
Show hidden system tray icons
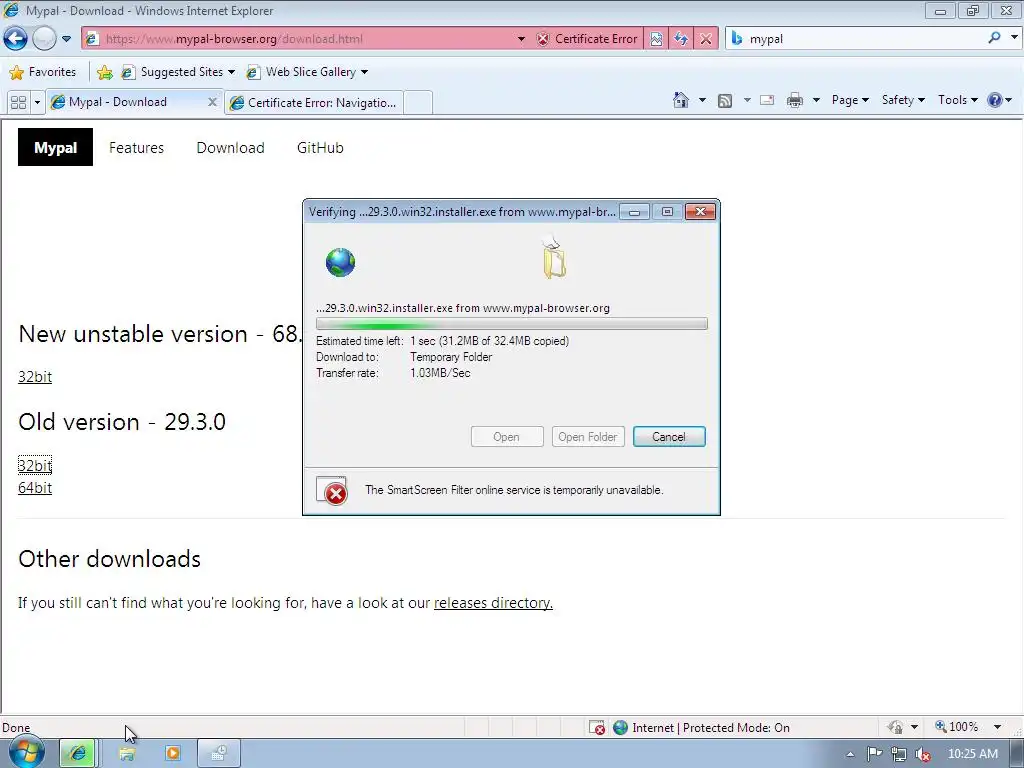[850, 754]
